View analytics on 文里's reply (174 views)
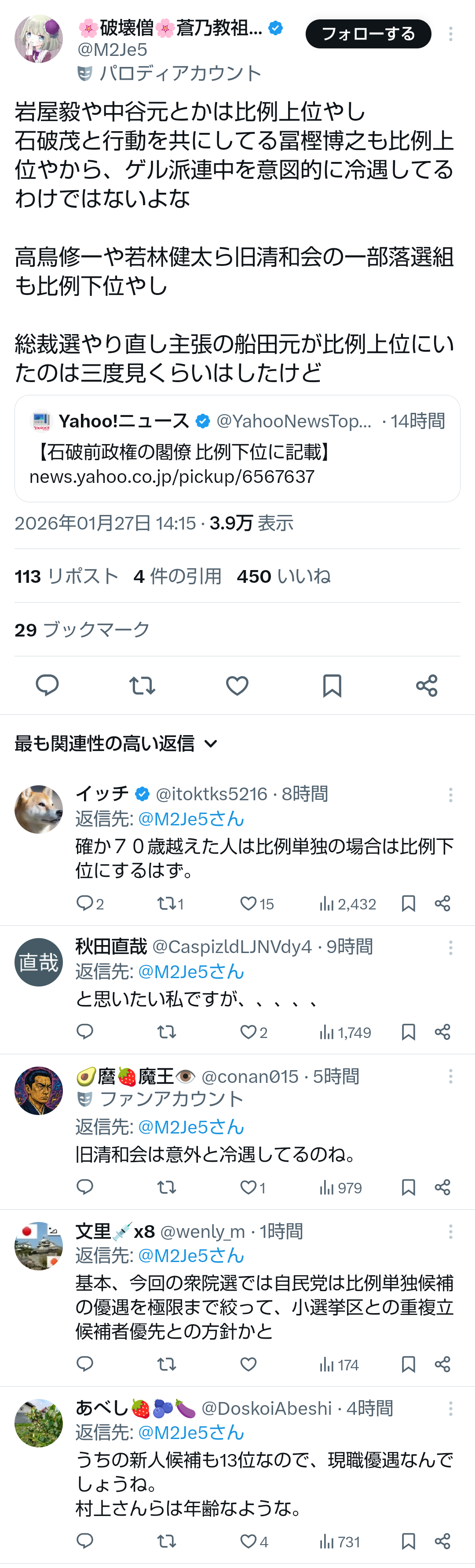 pyautogui.click(x=340, y=1365)
